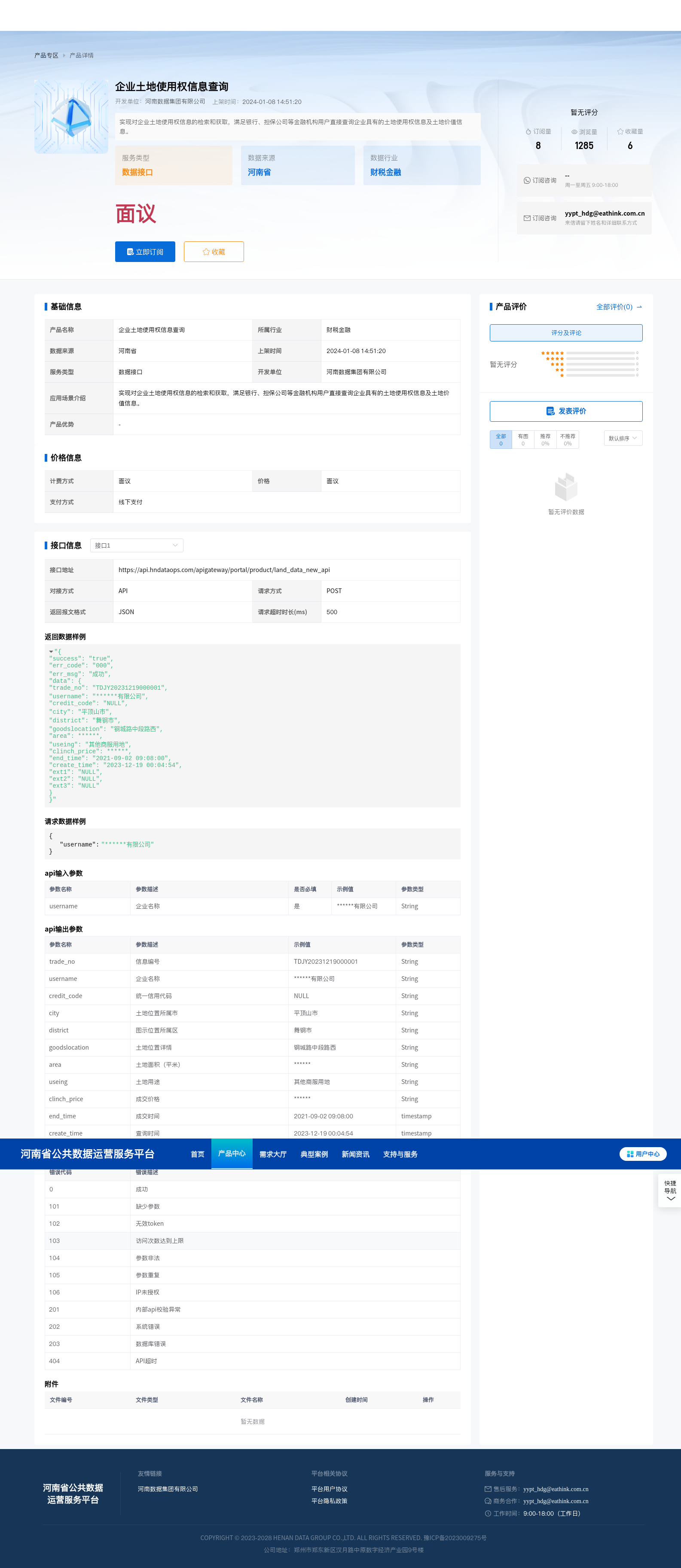Click the 用户中心 button

pos(643,1154)
